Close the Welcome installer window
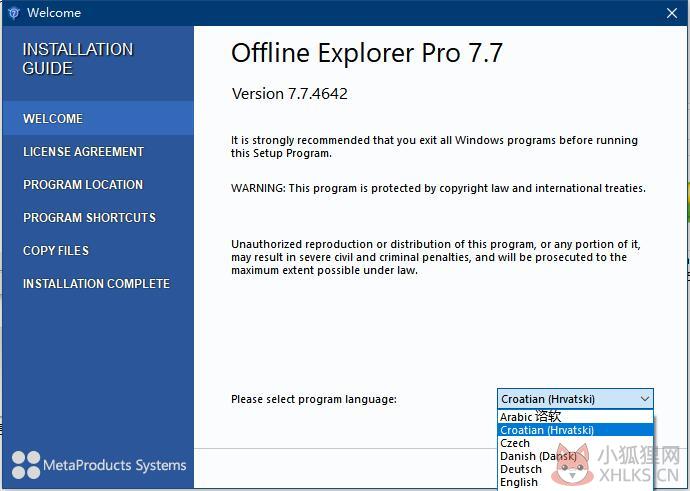The image size is (690, 491). (x=672, y=13)
